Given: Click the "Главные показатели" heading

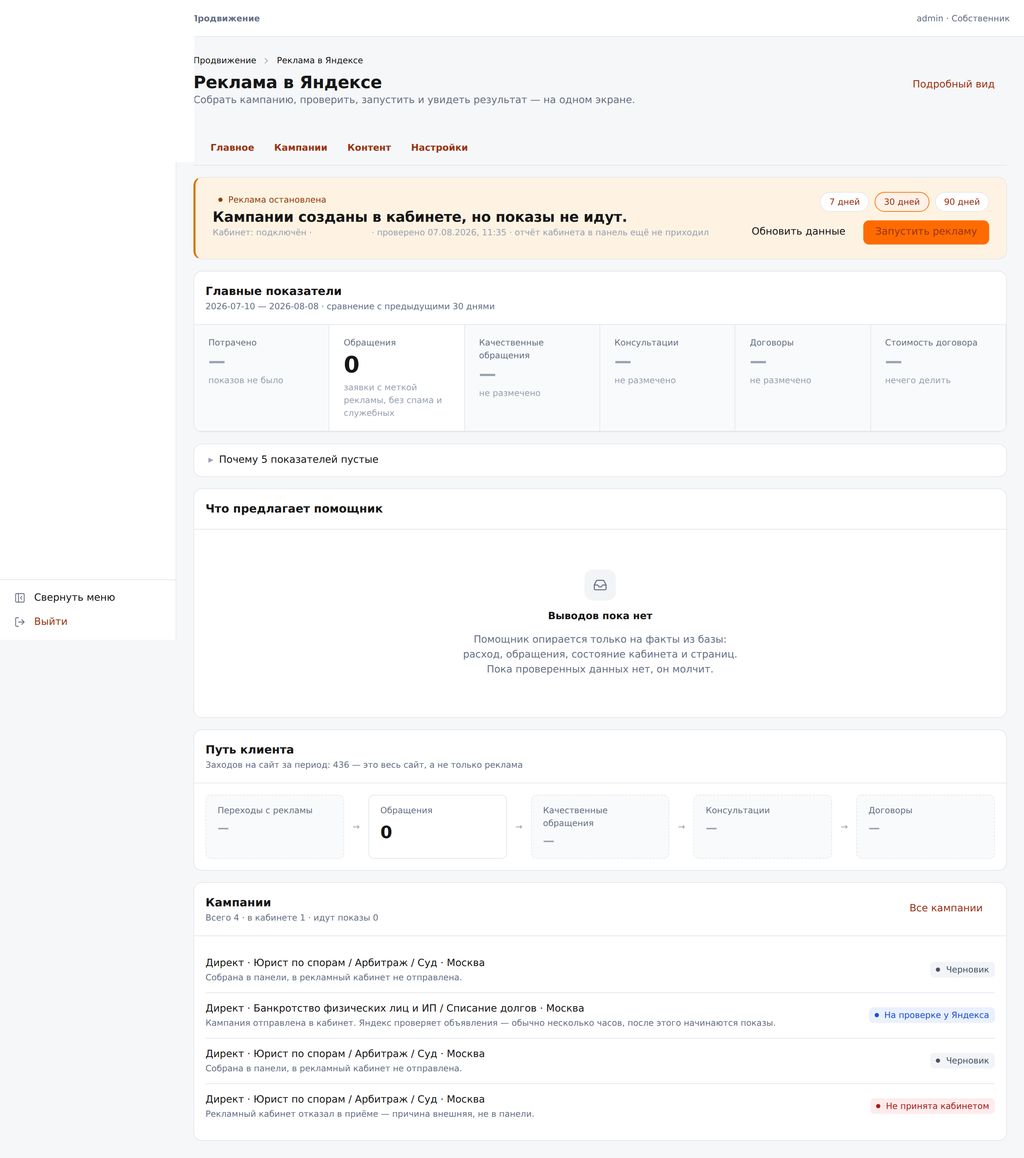Looking at the screenshot, I should click(273, 291).
